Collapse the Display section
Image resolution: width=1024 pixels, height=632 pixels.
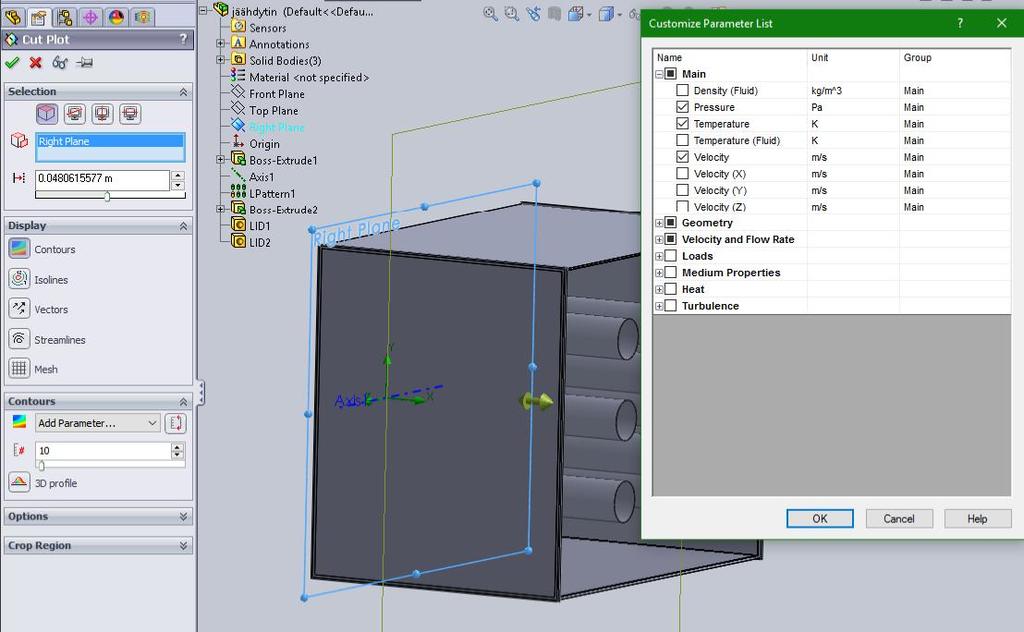pyautogui.click(x=184, y=226)
